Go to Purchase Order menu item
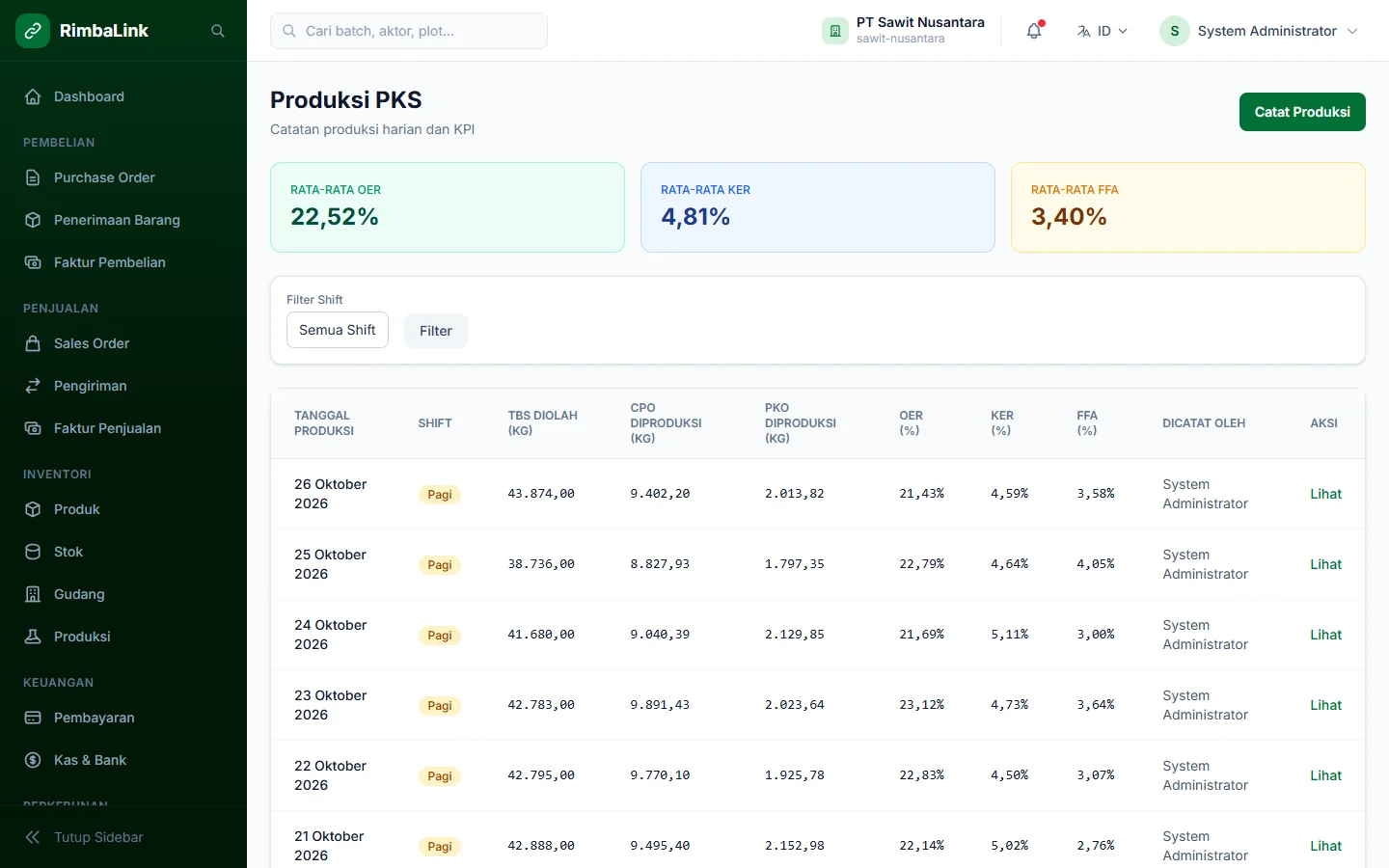 point(123,177)
